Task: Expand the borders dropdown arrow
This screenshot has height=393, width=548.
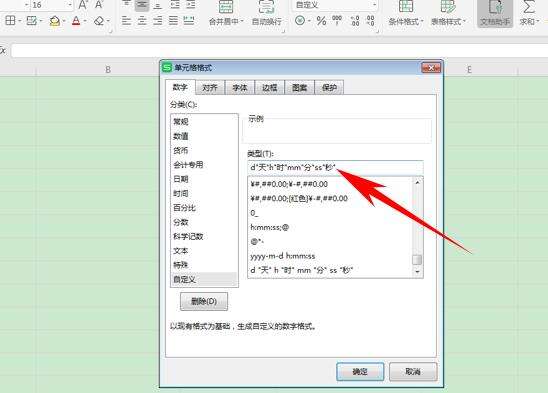Action: pyautogui.click(x=20, y=21)
